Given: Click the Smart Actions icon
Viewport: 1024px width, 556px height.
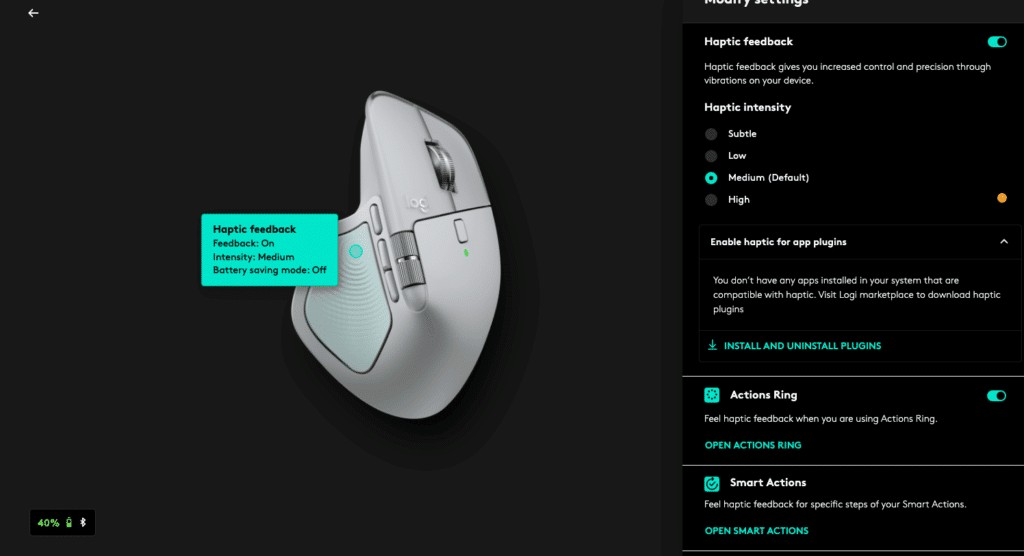Looking at the screenshot, I should click(712, 483).
